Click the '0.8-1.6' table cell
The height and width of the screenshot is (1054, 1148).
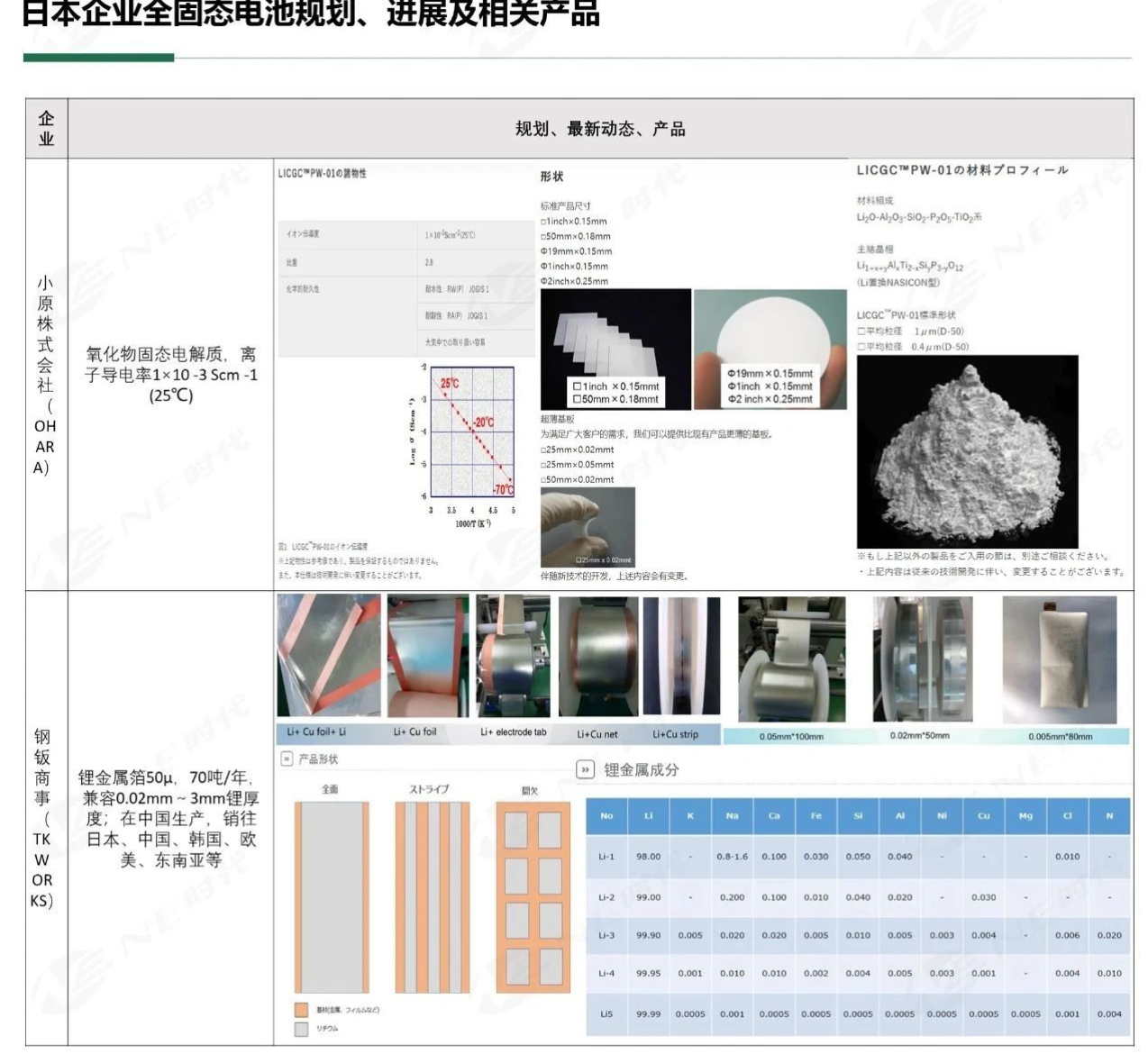coord(732,857)
